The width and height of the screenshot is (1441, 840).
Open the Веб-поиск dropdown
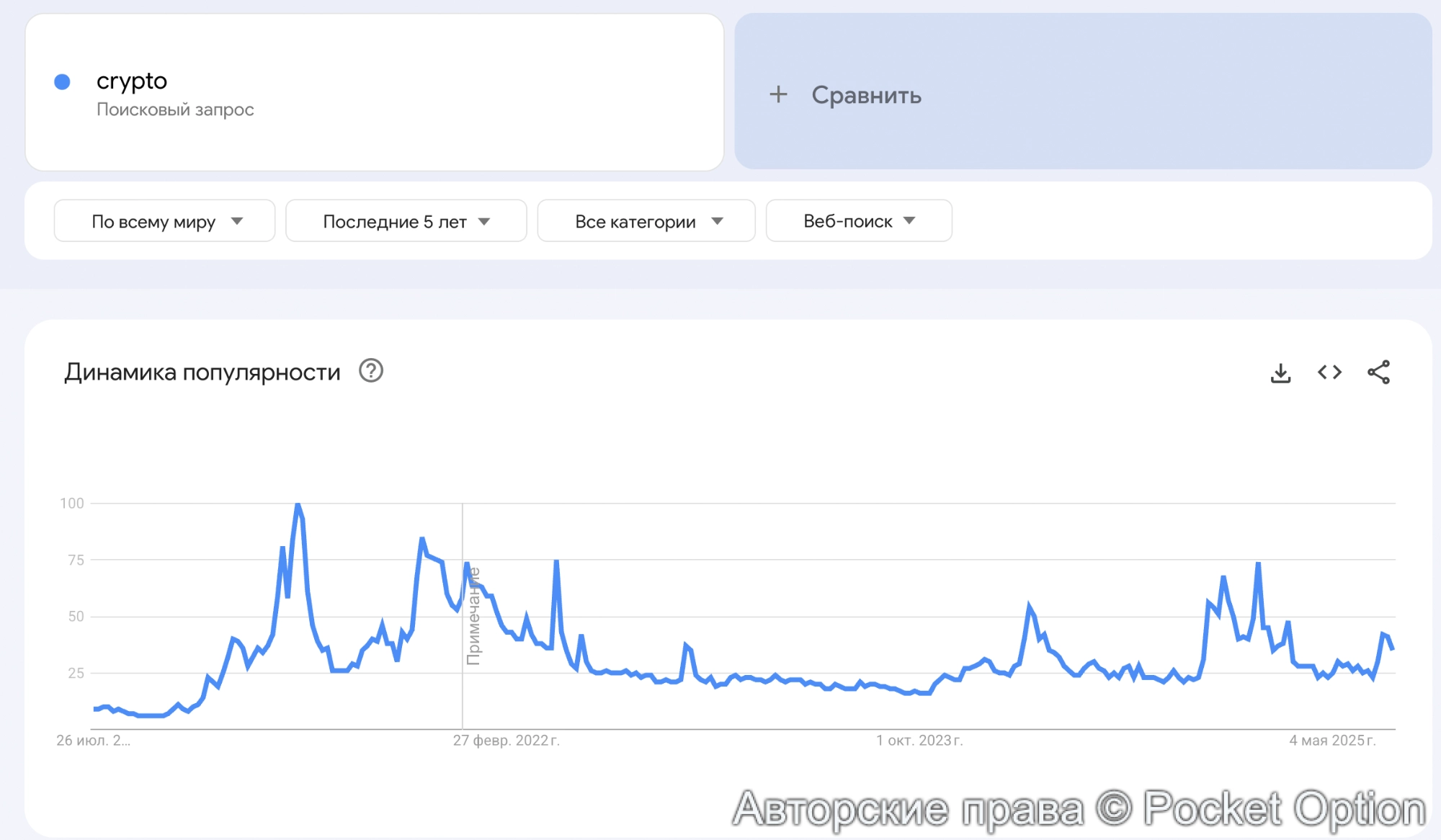click(858, 221)
